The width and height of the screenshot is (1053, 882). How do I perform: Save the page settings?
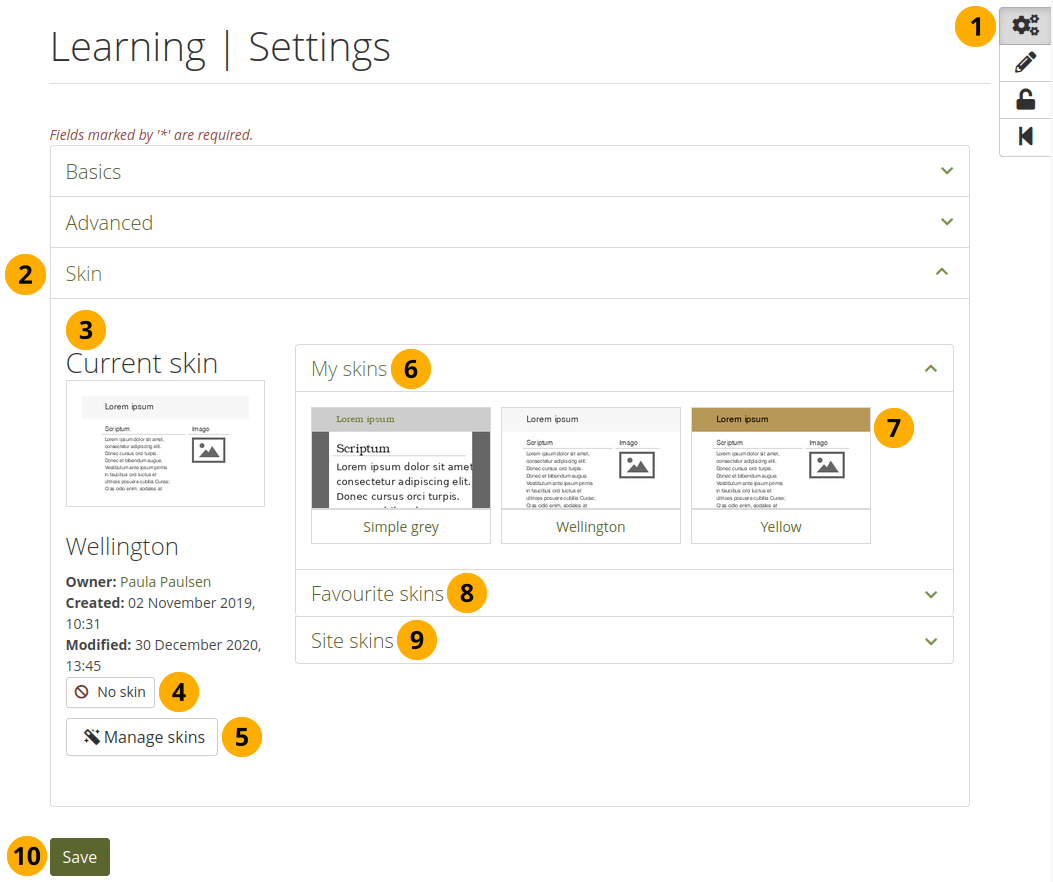[x=80, y=857]
